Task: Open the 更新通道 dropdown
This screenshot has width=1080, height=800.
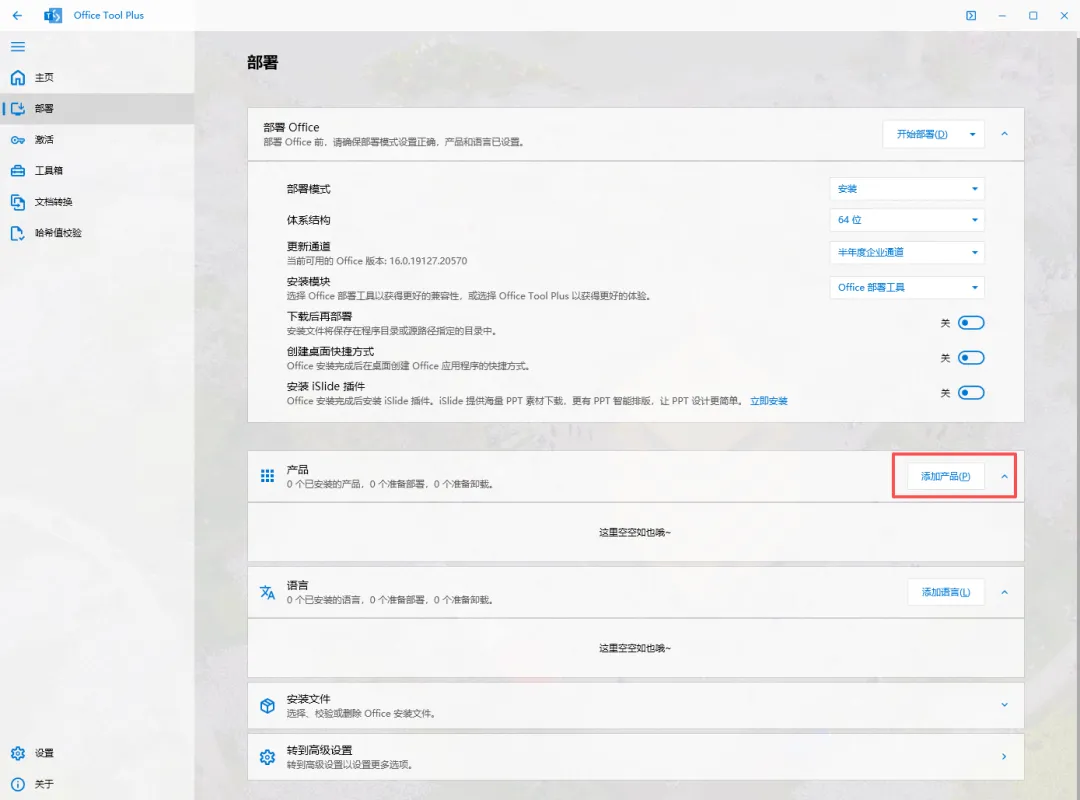Action: click(x=907, y=252)
